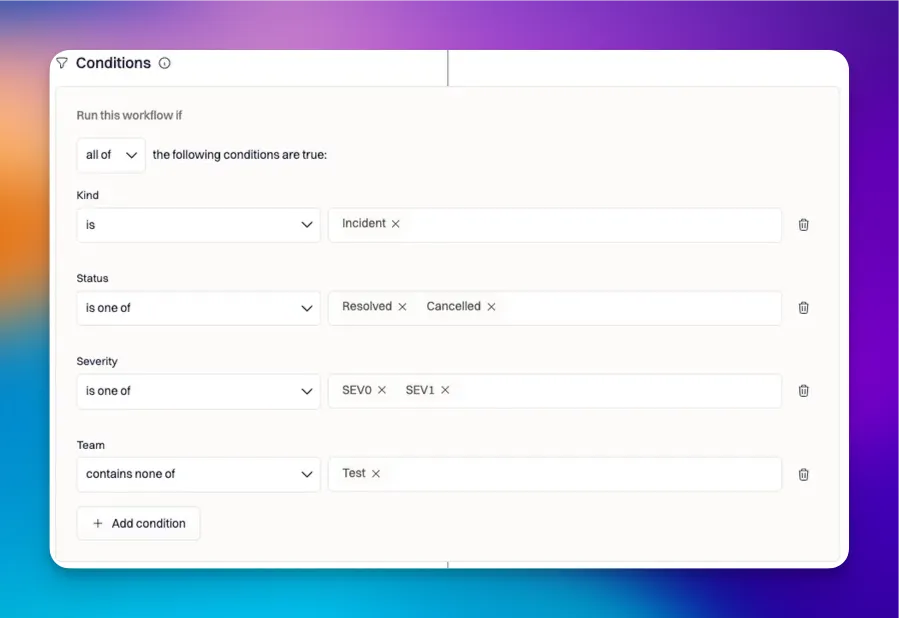Click the Conditions info icon
Image resolution: width=899 pixels, height=618 pixels.
point(165,63)
